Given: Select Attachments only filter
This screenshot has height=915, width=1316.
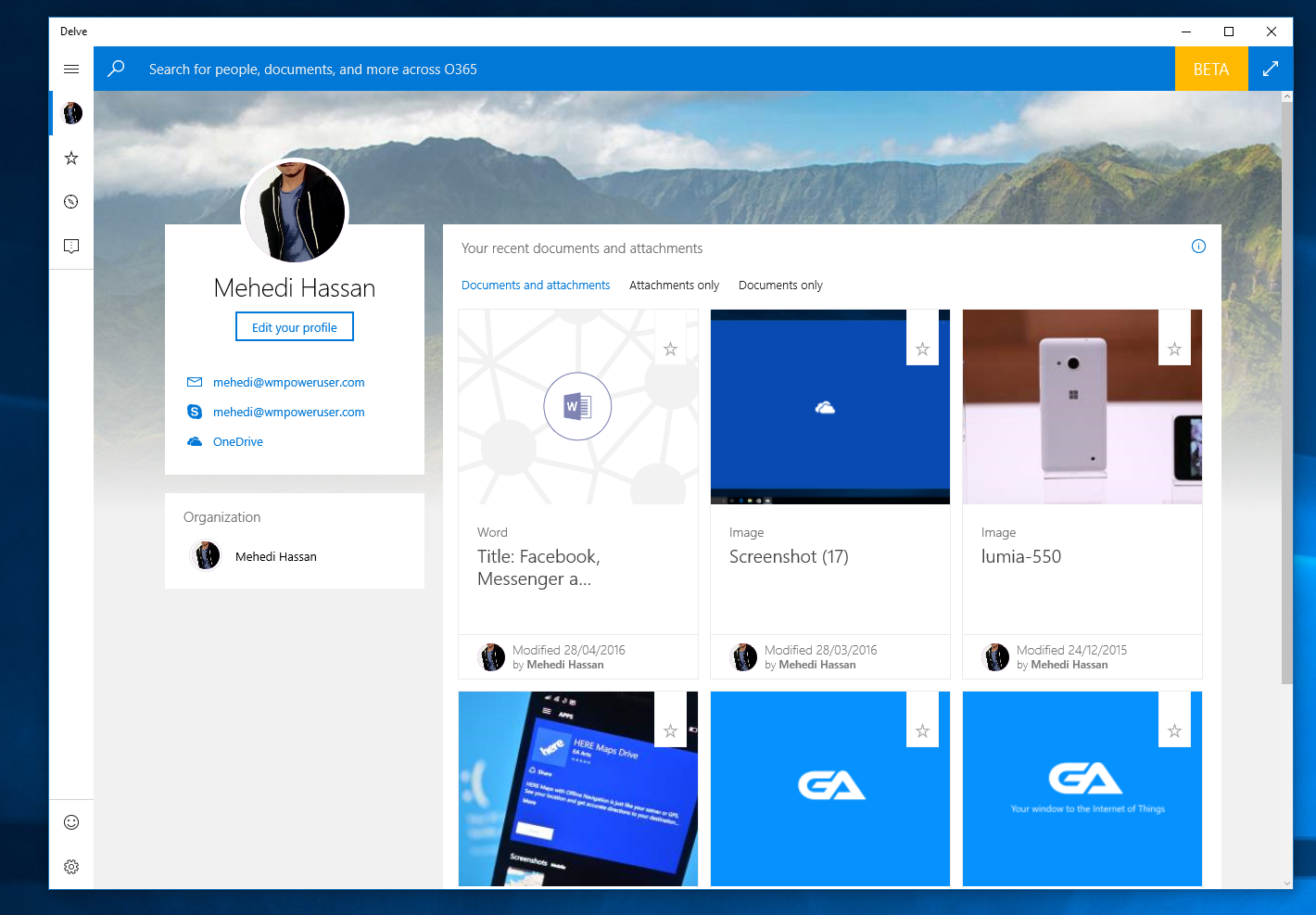Looking at the screenshot, I should [674, 286].
